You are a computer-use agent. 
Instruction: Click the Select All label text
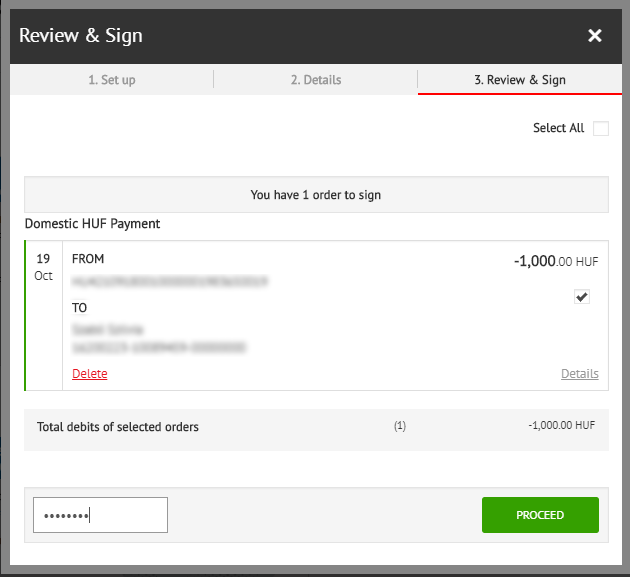coord(558,128)
